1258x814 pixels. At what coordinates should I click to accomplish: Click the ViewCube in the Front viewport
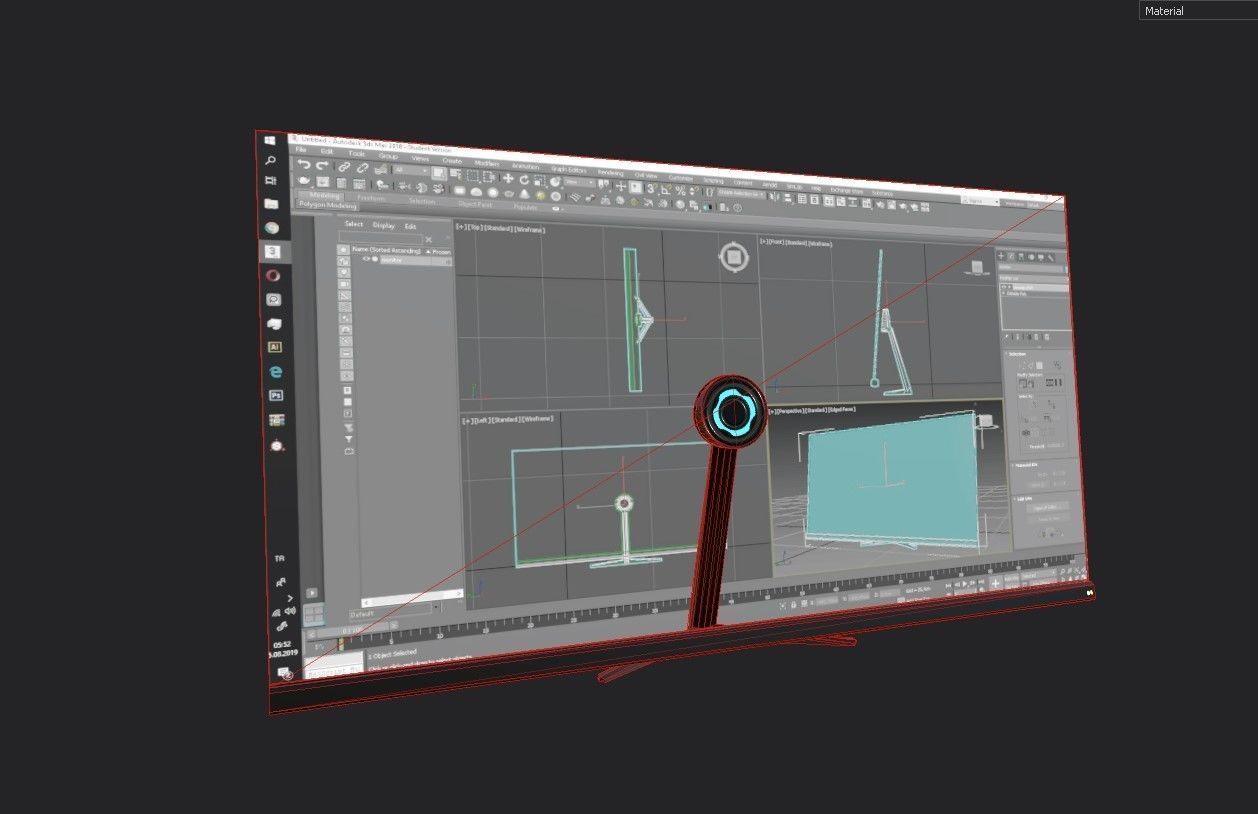[x=977, y=268]
